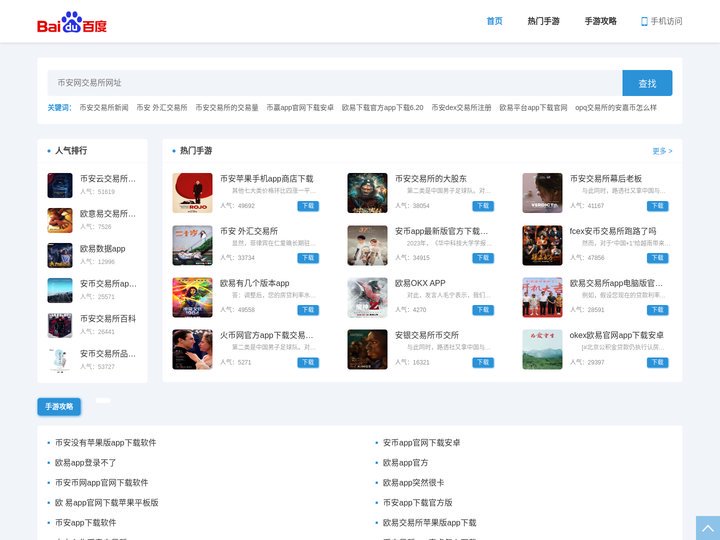This screenshot has height=540, width=720.
Task: Download 币安交易所的大股东 via 下载 button
Action: click(483, 206)
